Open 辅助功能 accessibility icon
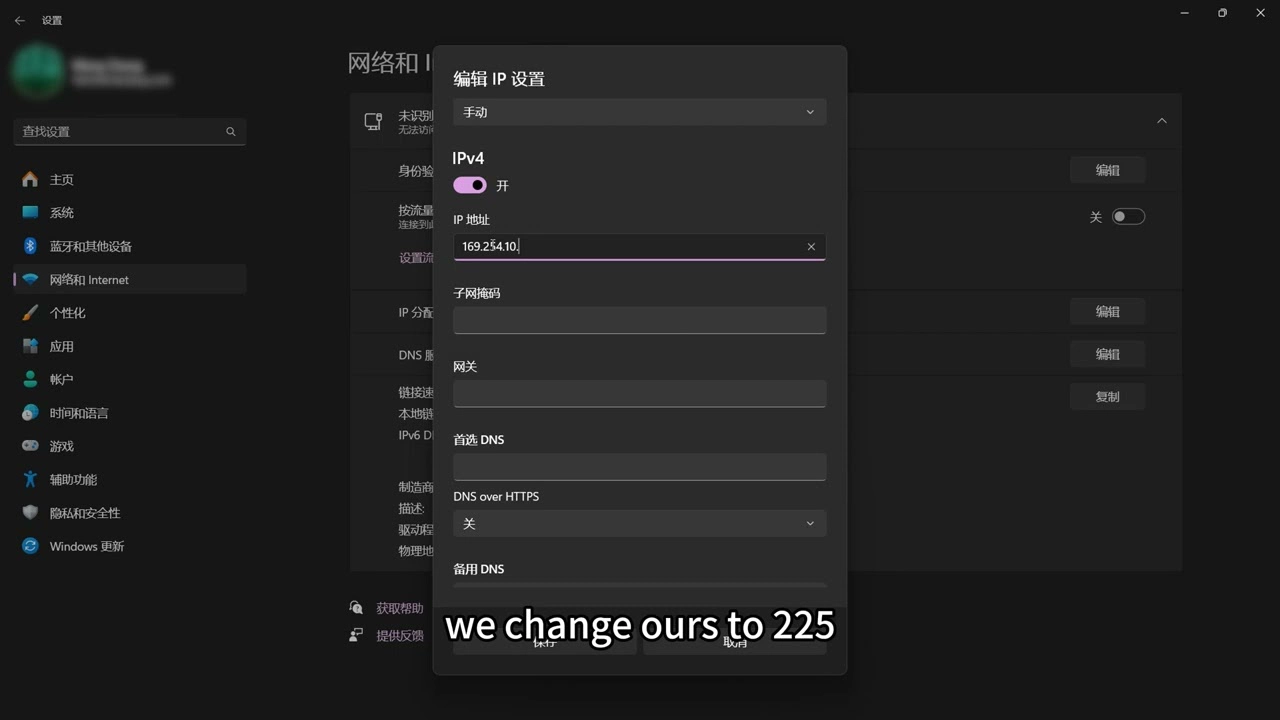 click(x=30, y=479)
